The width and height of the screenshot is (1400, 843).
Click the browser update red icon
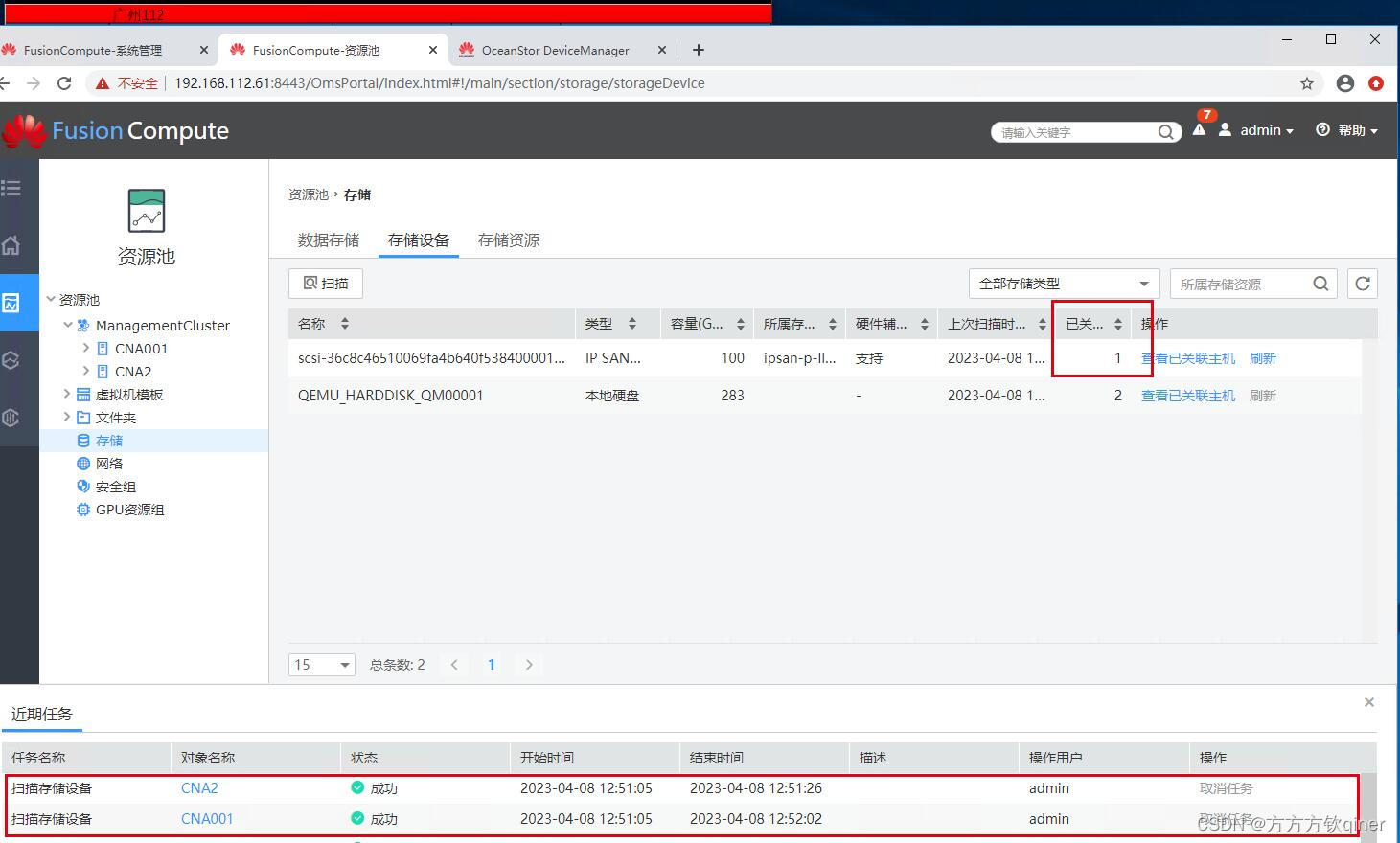coord(1376,83)
